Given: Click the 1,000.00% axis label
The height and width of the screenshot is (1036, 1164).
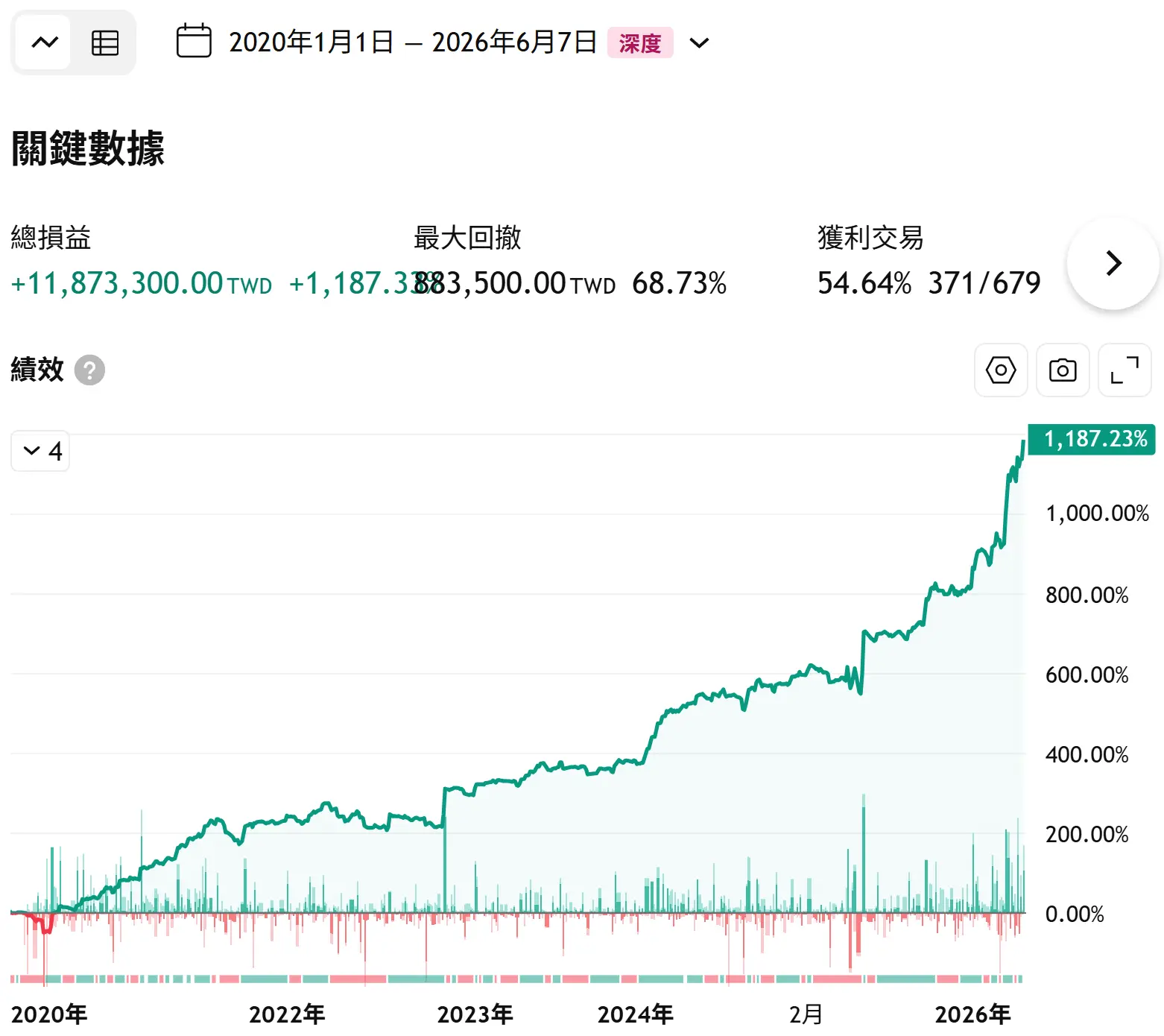Looking at the screenshot, I should (1097, 514).
